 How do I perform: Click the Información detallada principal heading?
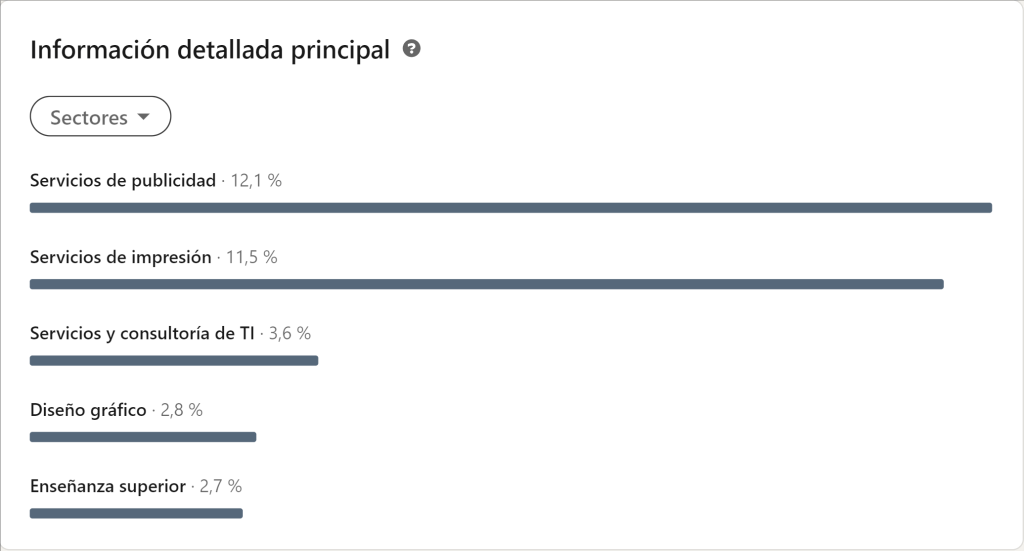coord(210,50)
